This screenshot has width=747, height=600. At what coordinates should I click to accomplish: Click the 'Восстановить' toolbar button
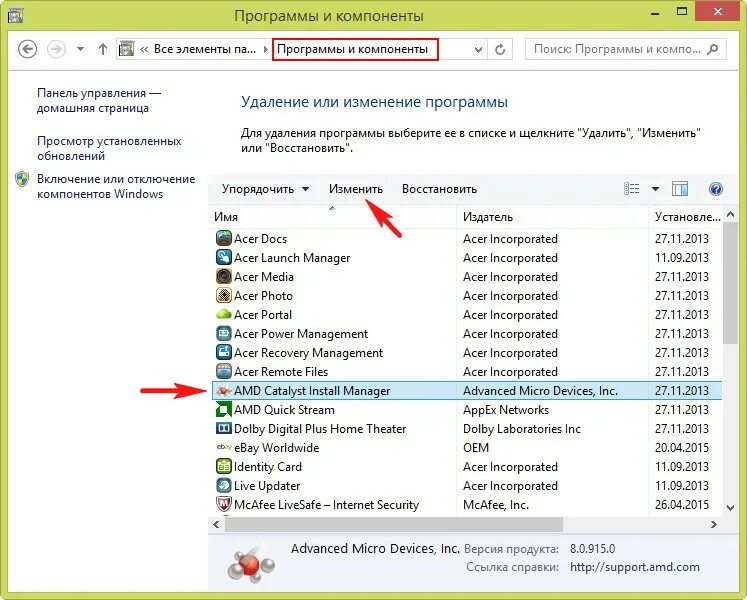439,189
